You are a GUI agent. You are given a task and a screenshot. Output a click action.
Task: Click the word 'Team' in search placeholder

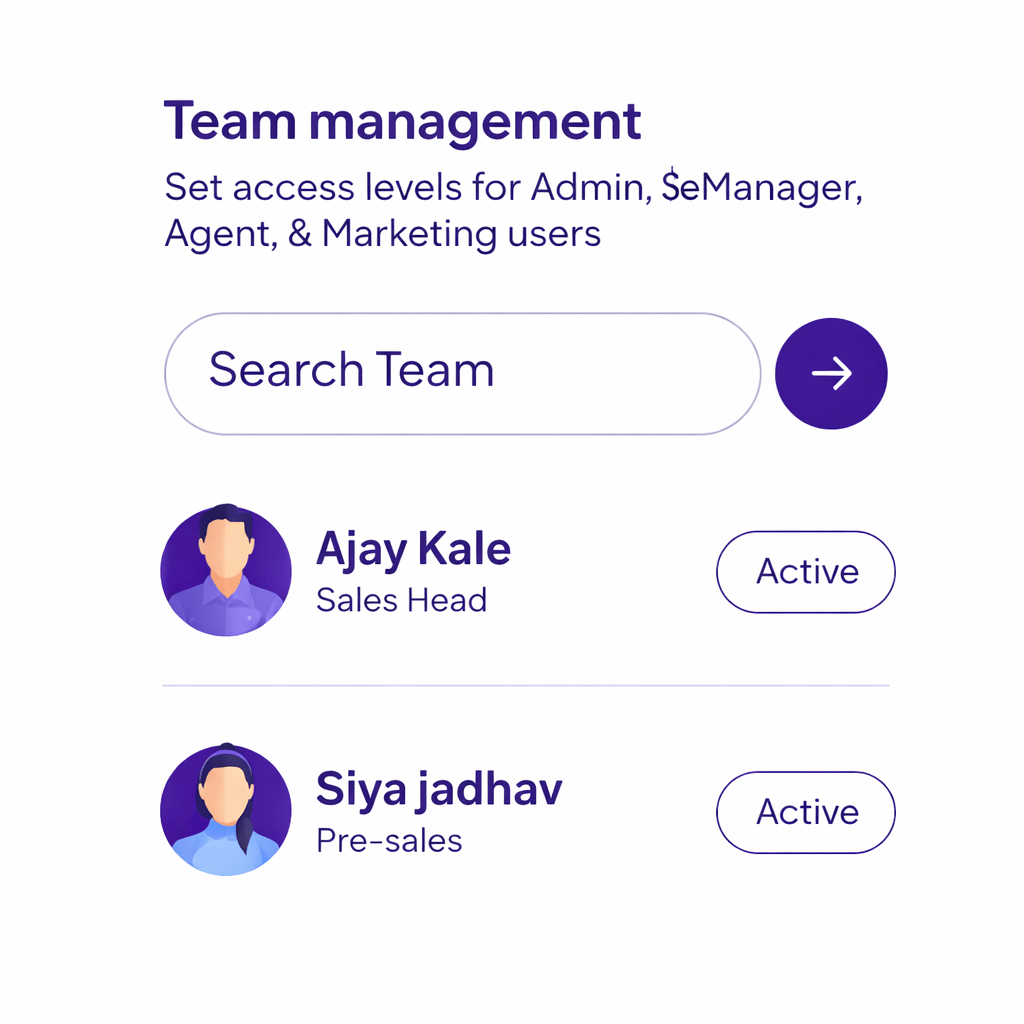tap(435, 370)
